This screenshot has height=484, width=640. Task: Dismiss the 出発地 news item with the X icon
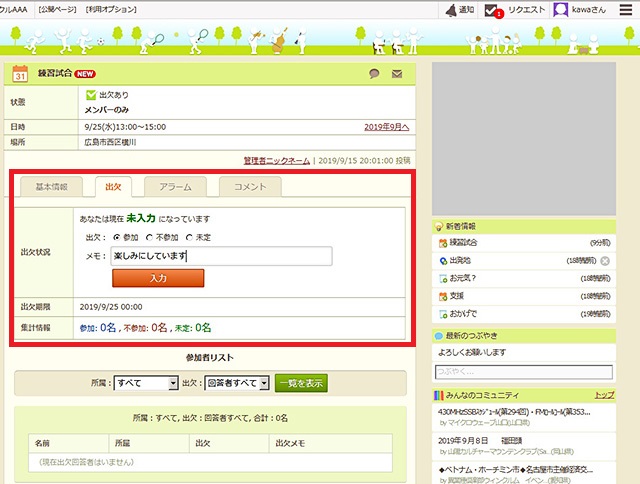[x=605, y=260]
